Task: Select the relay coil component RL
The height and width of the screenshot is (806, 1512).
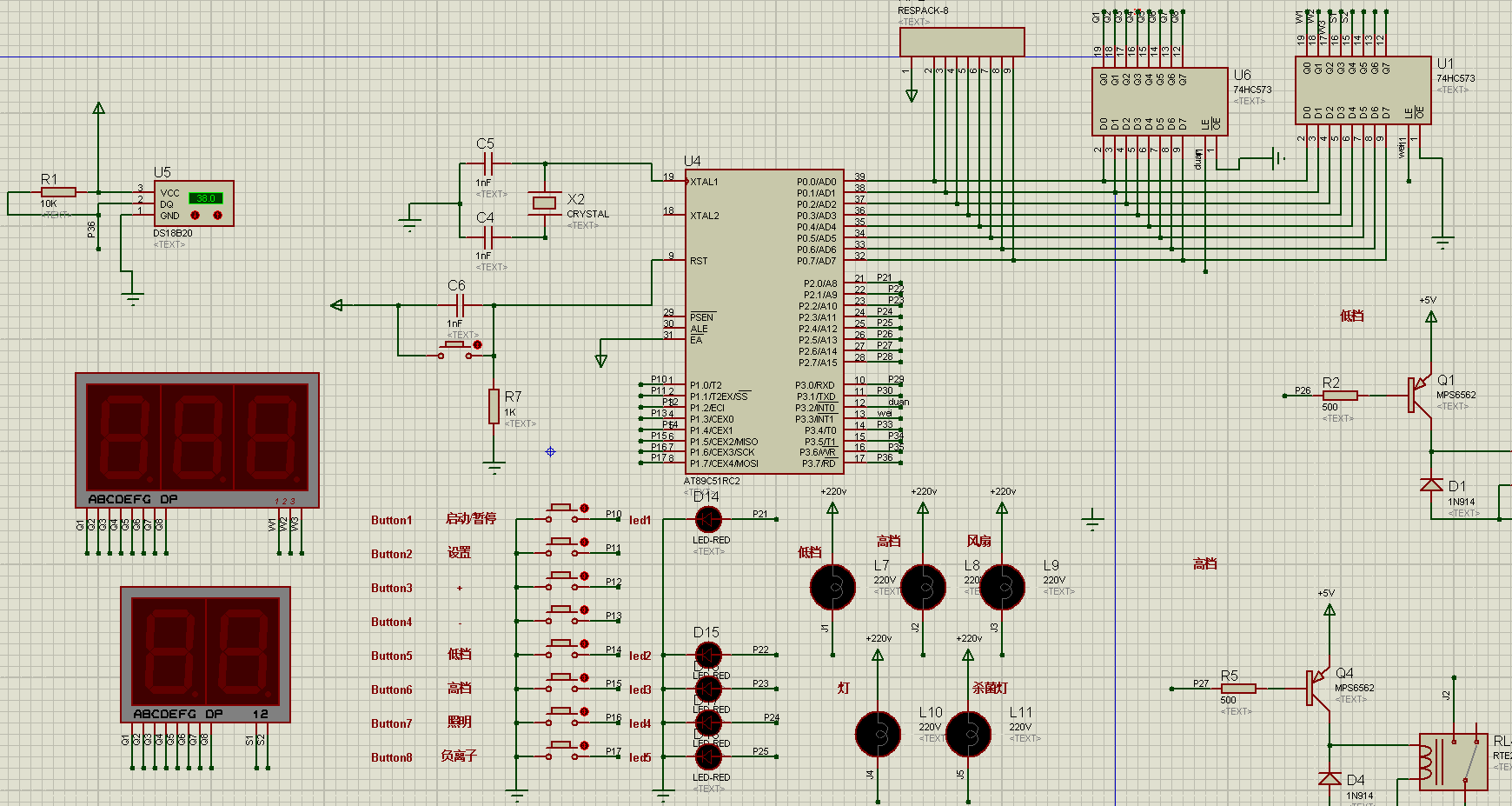Action: pos(1454,762)
